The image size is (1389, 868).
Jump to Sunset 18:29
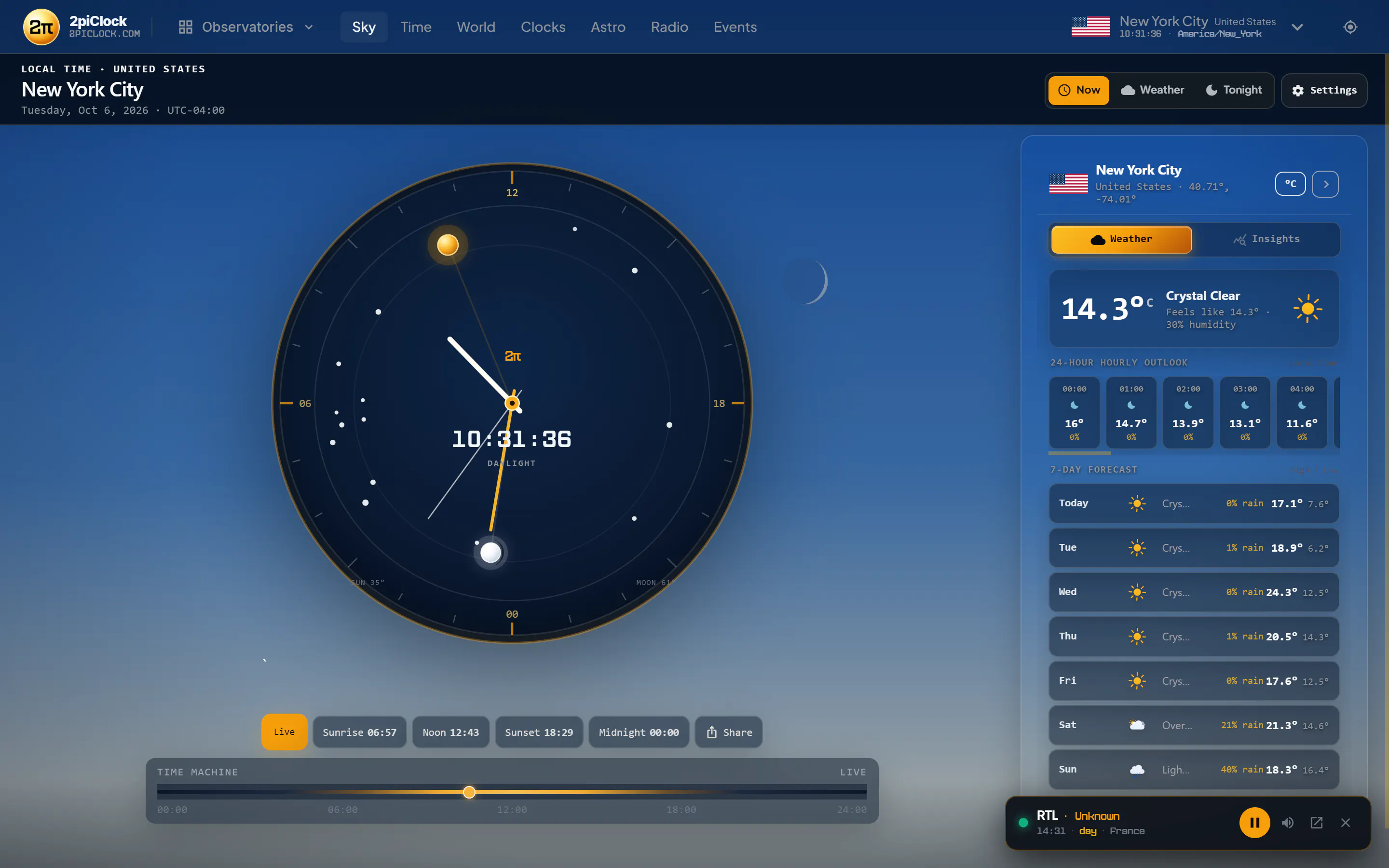pyautogui.click(x=538, y=732)
